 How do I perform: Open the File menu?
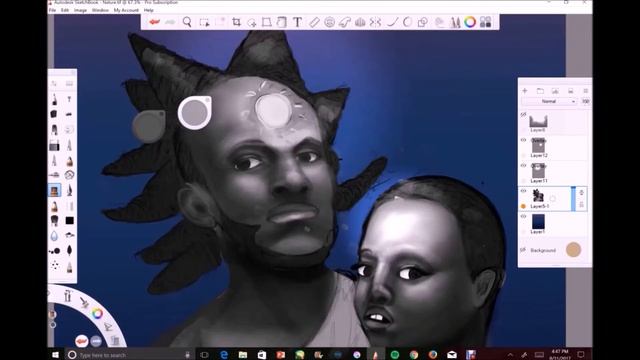(x=53, y=10)
